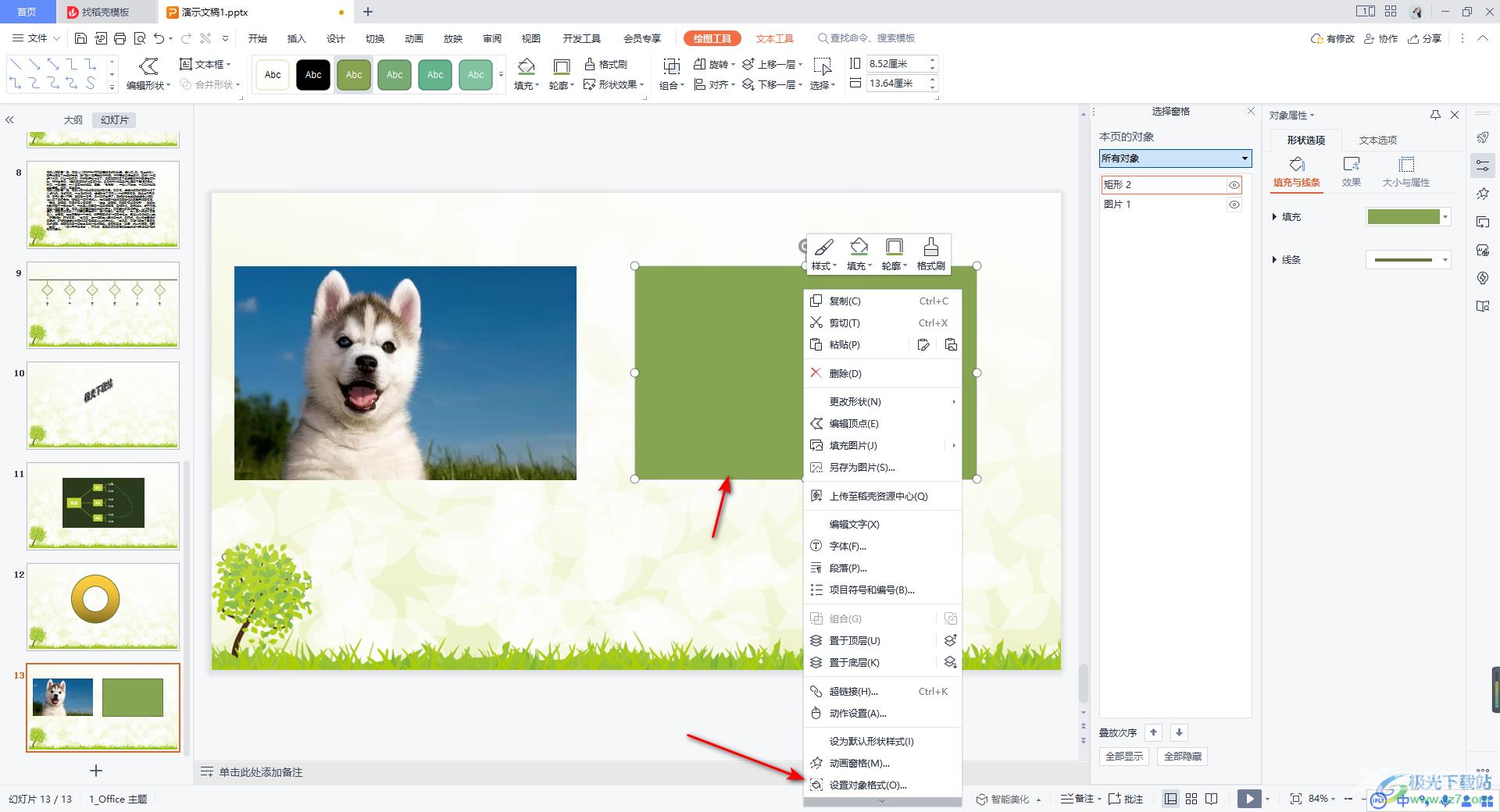Click the green fill color swatch
The height and width of the screenshot is (812, 1500).
pyautogui.click(x=1403, y=217)
